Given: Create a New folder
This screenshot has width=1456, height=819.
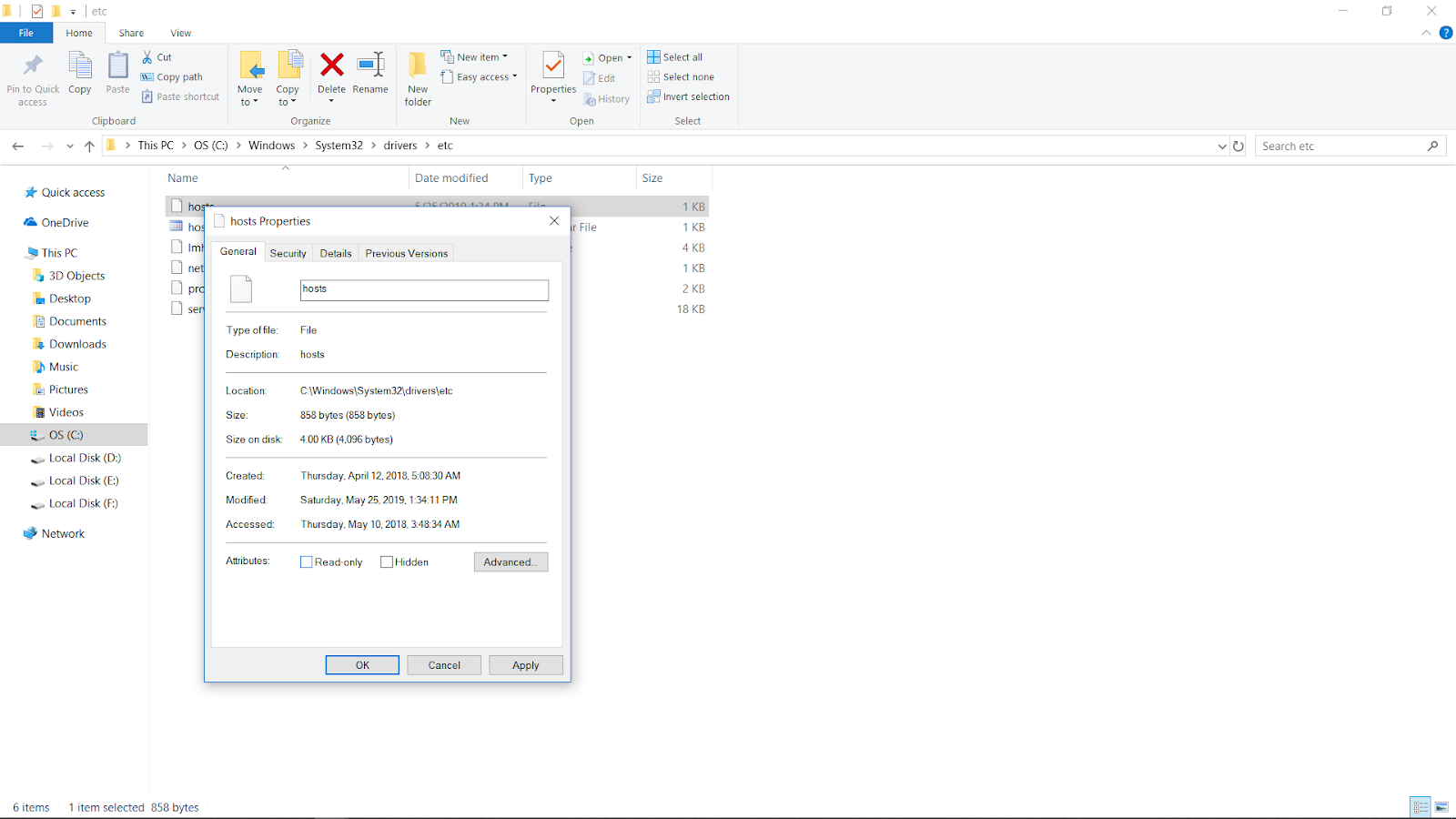Looking at the screenshot, I should 418,79.
